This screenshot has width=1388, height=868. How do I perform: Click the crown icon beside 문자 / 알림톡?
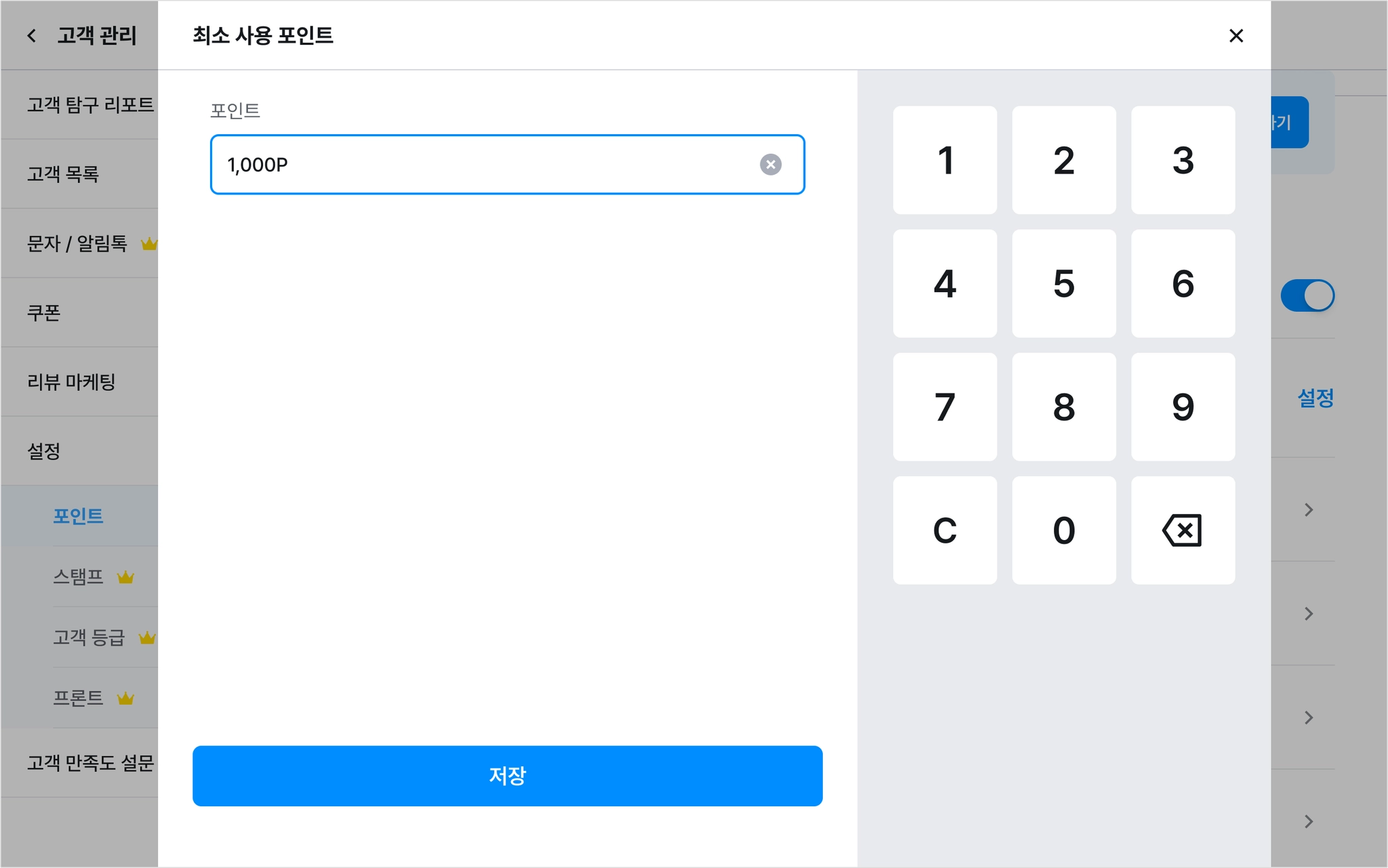click(x=149, y=244)
